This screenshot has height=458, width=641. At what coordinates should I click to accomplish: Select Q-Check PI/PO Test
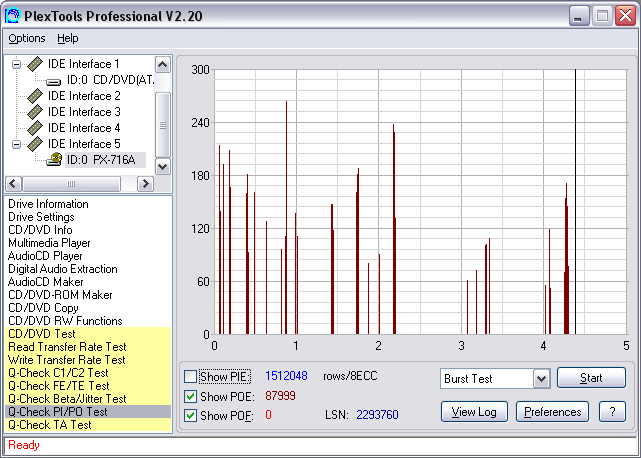click(x=88, y=412)
